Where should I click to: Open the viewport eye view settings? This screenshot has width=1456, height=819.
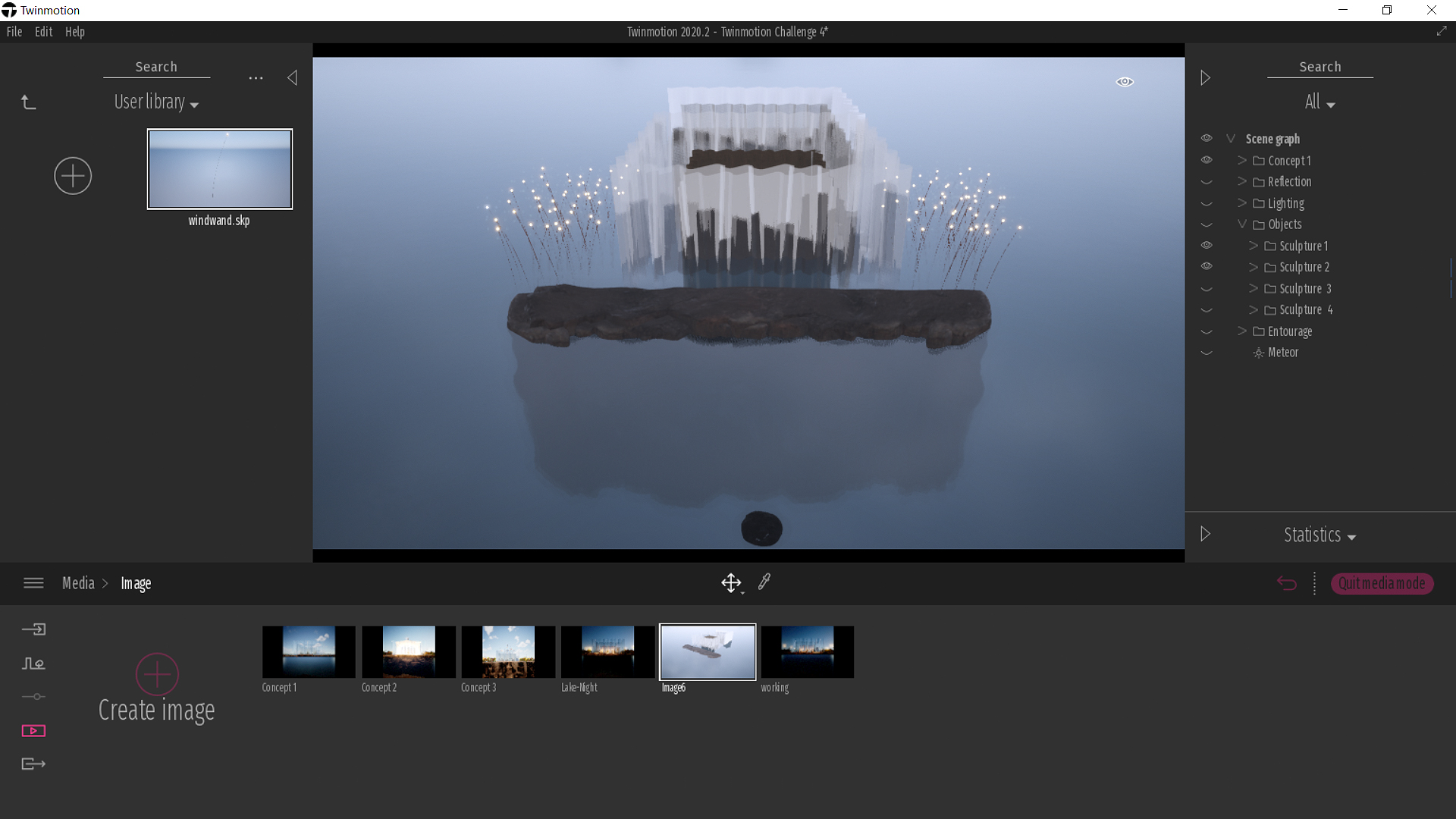click(x=1125, y=82)
